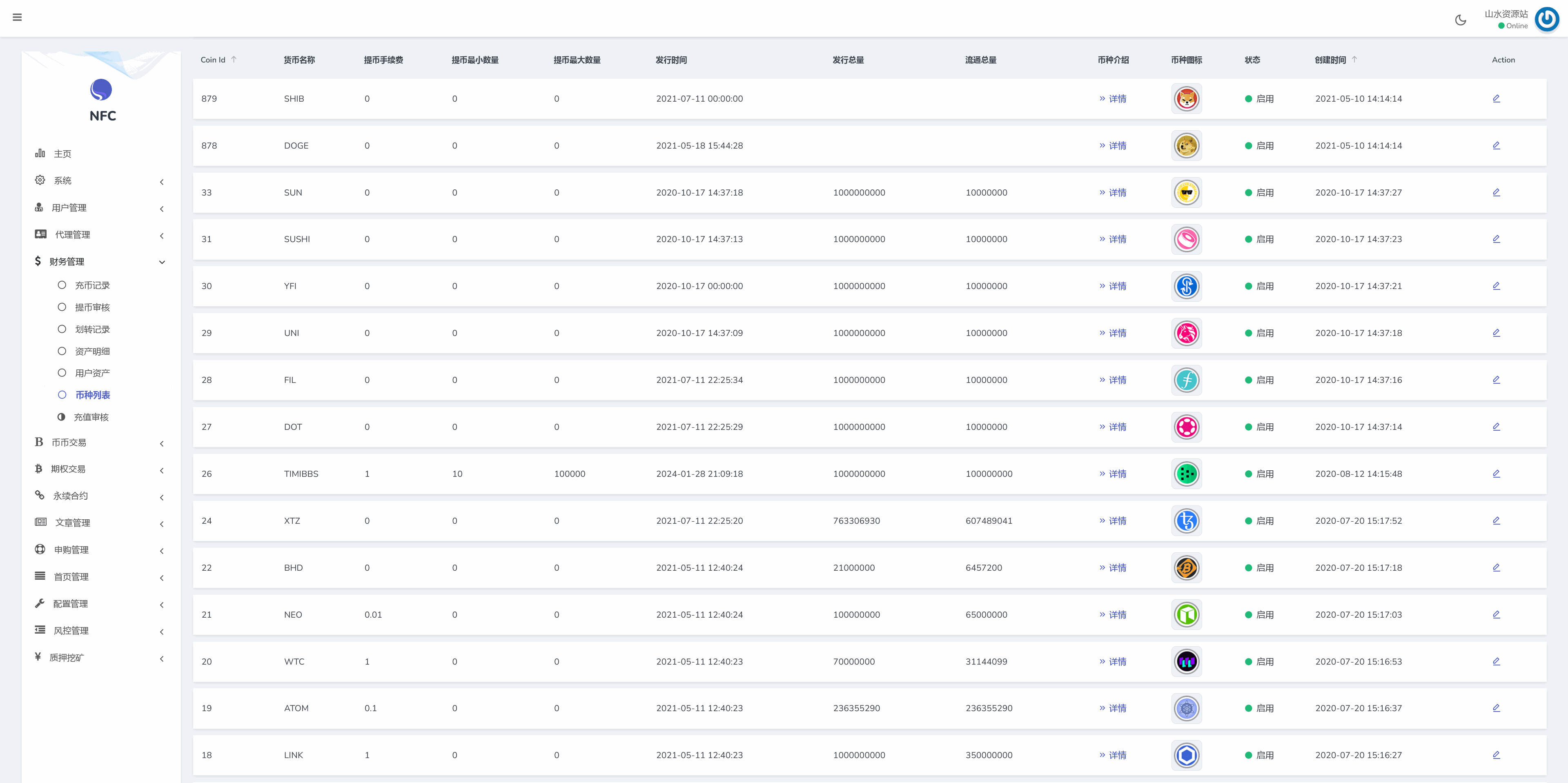Click the power/logout icon at top right

pyautogui.click(x=1547, y=20)
